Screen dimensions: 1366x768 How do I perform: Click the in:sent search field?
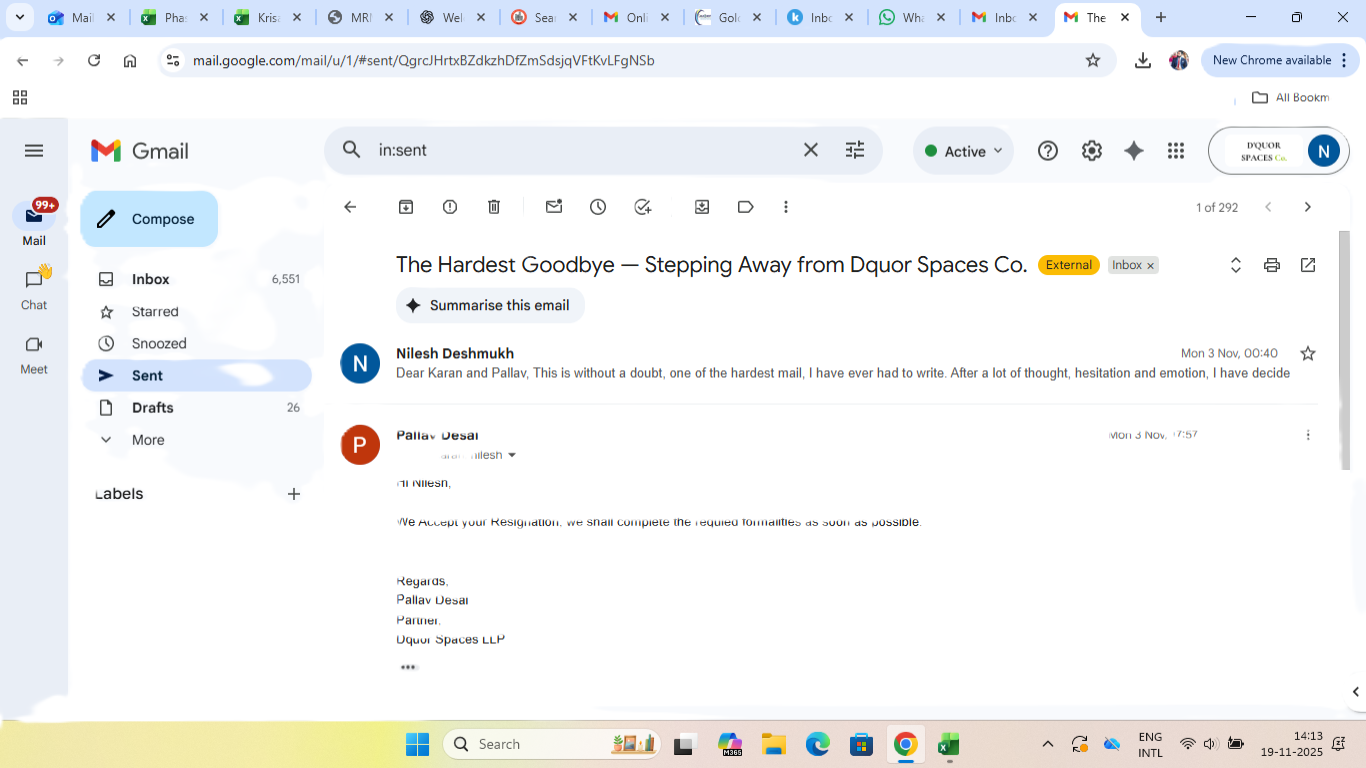click(x=580, y=150)
